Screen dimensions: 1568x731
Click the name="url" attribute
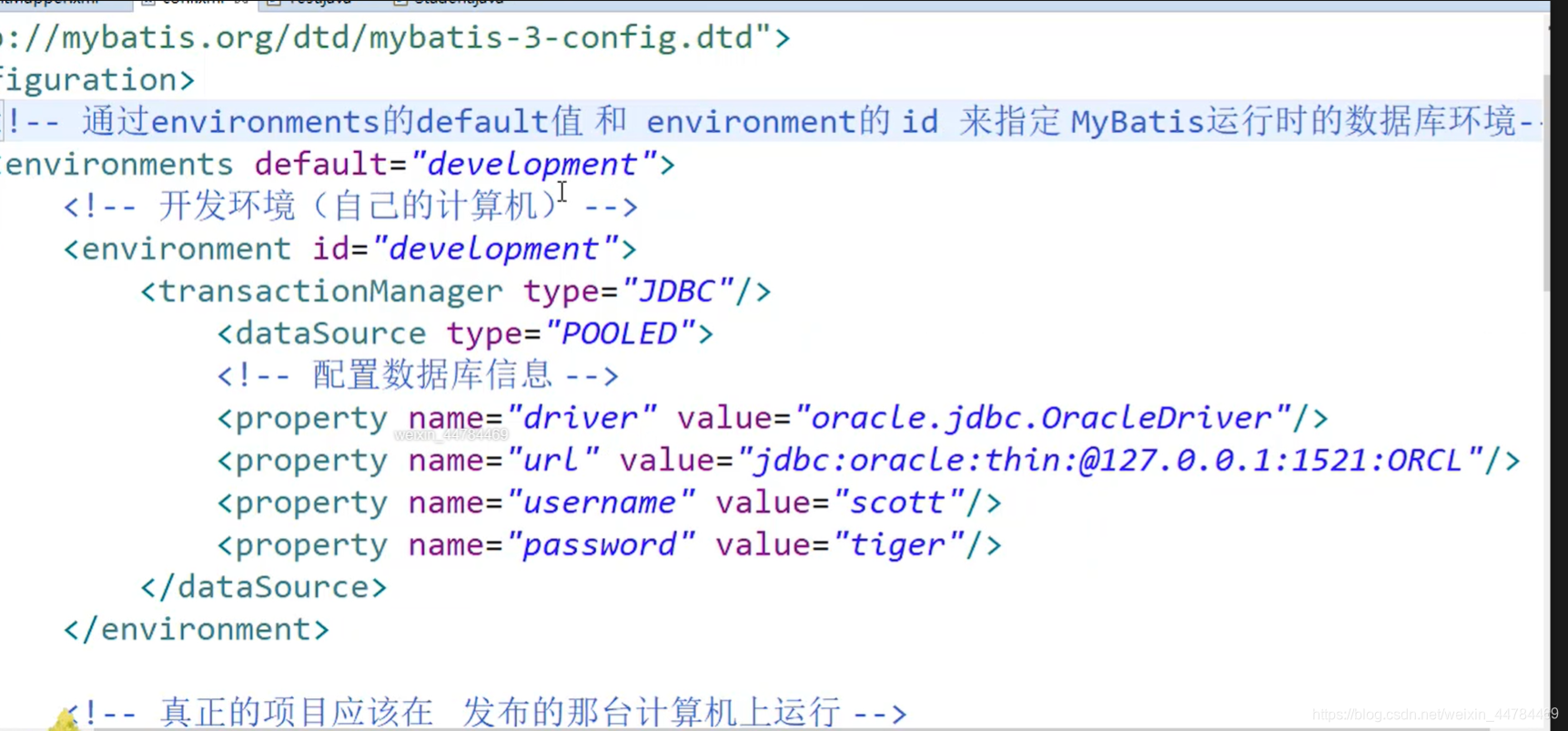(x=504, y=461)
